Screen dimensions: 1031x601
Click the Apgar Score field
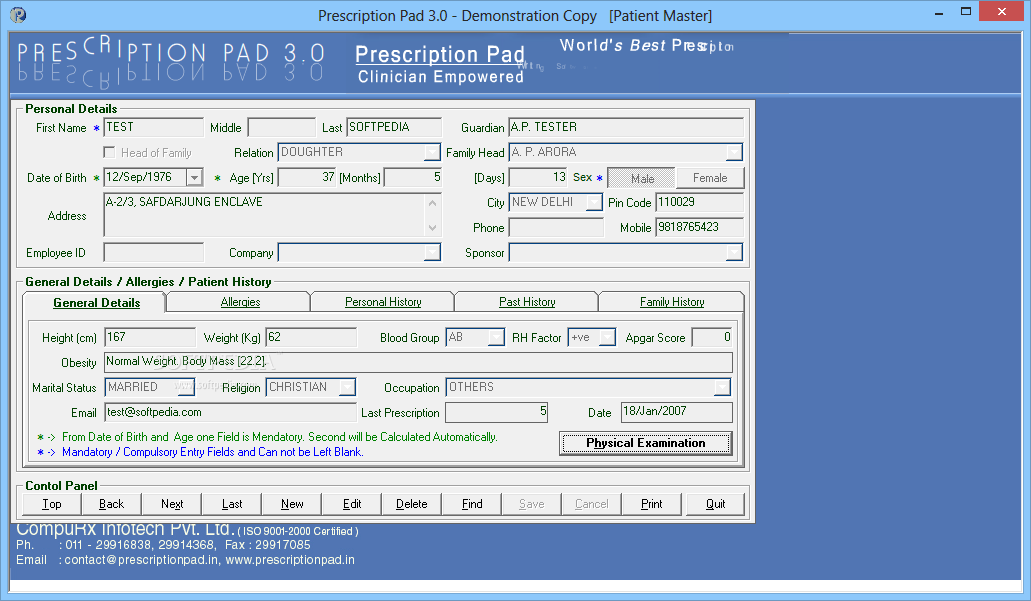tap(712, 337)
